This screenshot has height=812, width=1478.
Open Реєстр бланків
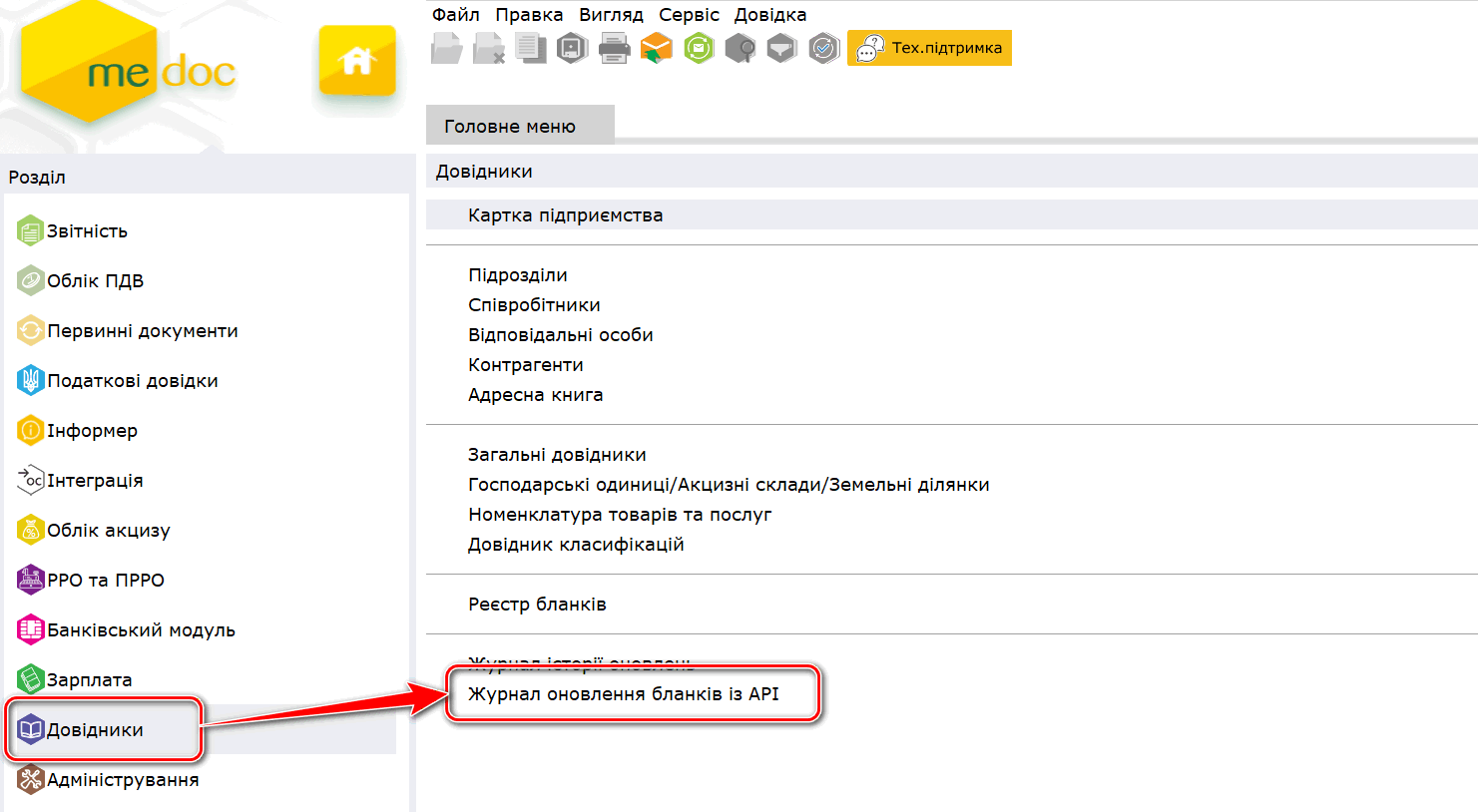coord(537,605)
